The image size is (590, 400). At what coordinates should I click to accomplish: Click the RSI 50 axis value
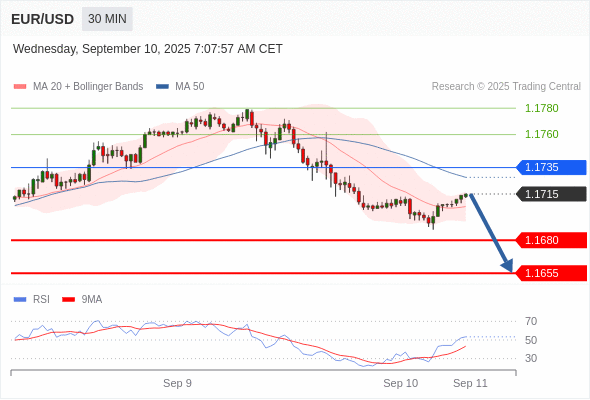pos(531,340)
